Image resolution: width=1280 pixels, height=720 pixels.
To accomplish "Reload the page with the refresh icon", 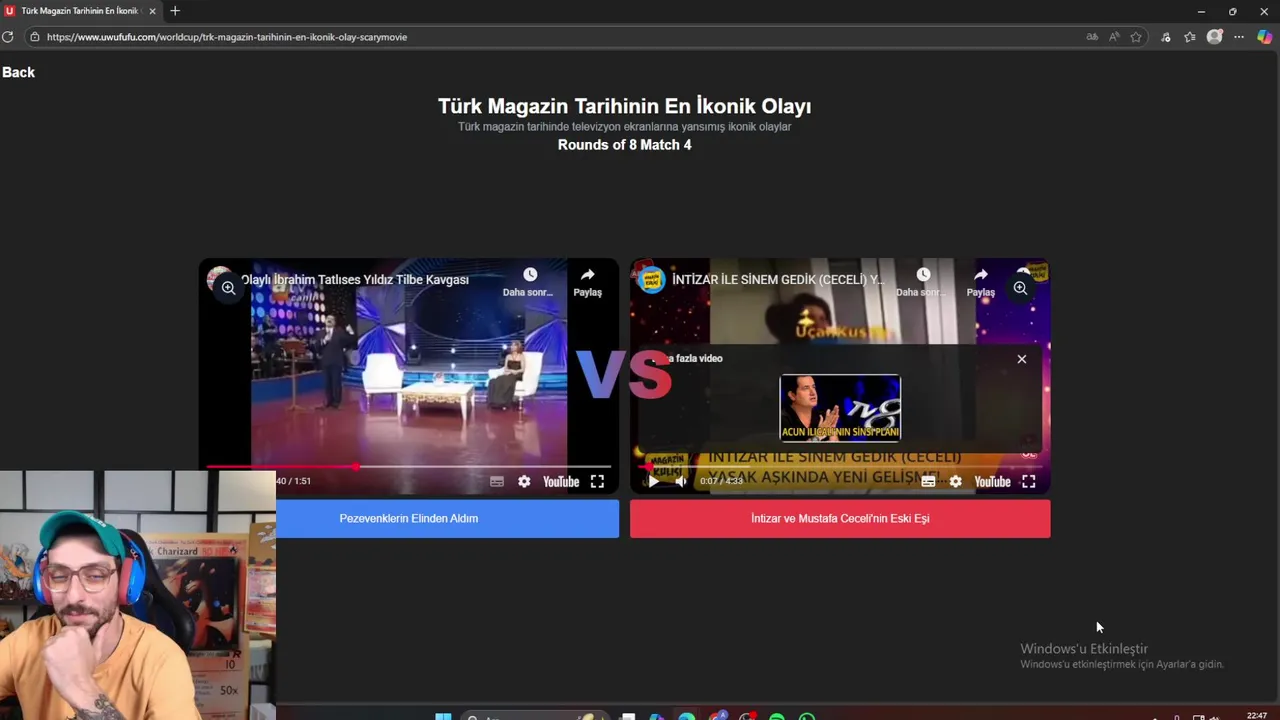I will 8,37.
